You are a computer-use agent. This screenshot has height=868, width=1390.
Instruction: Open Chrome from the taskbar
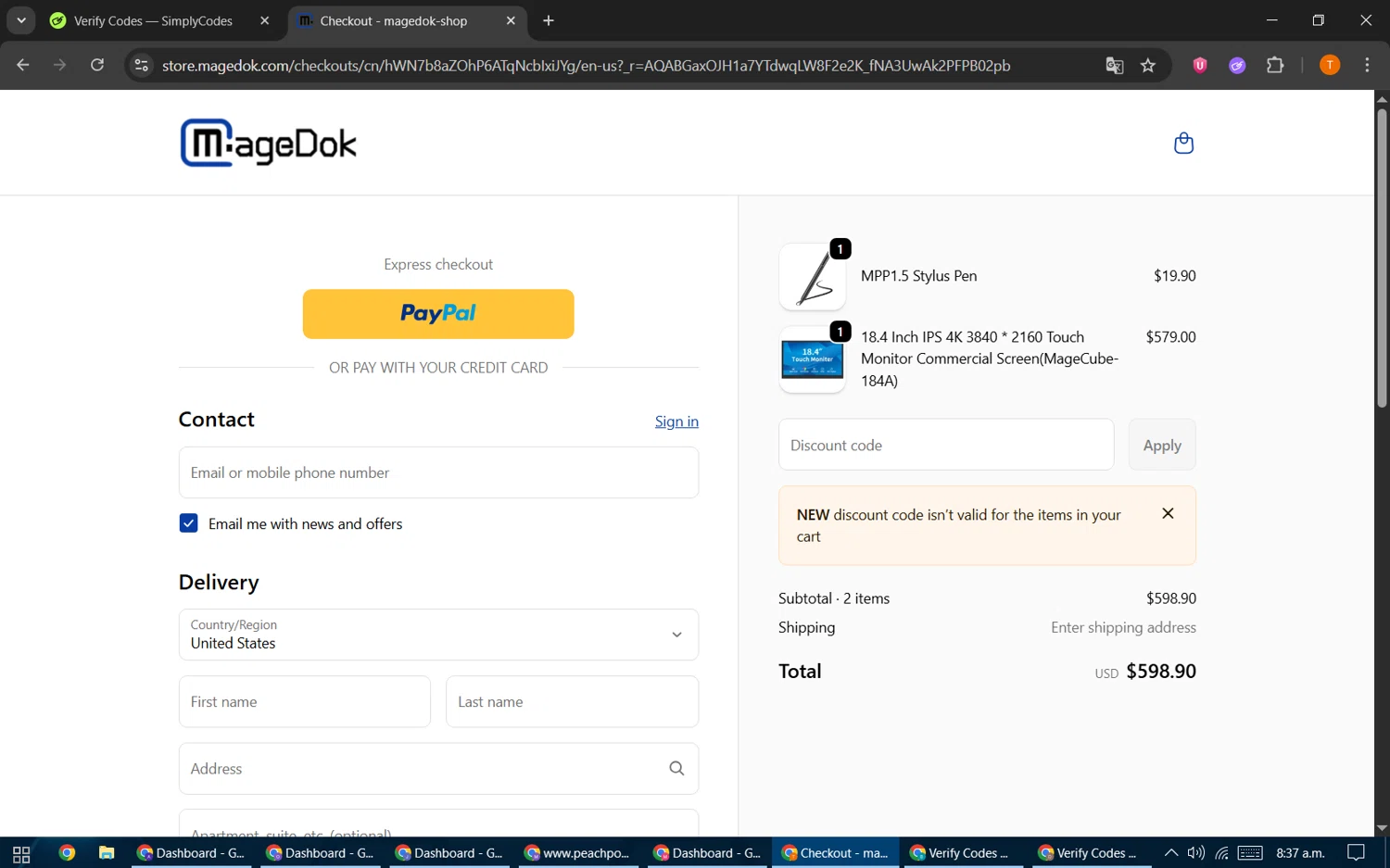(67, 853)
